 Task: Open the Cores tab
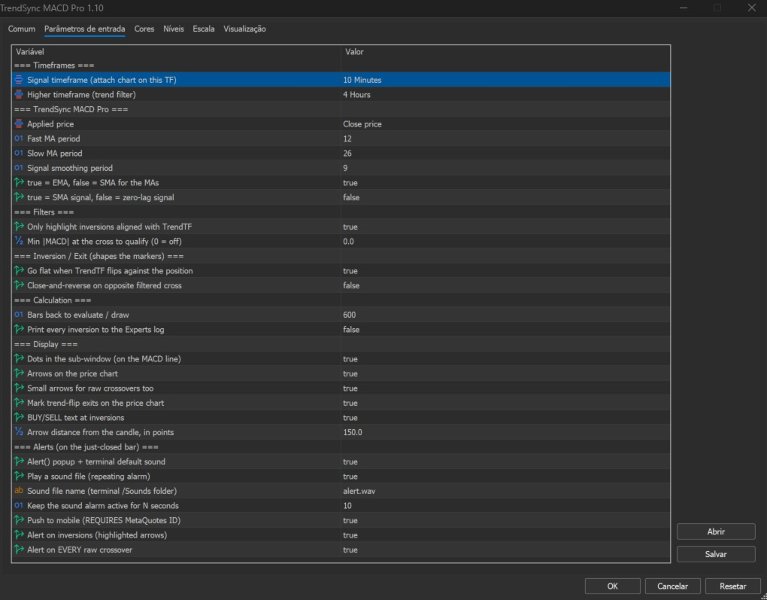tap(144, 29)
